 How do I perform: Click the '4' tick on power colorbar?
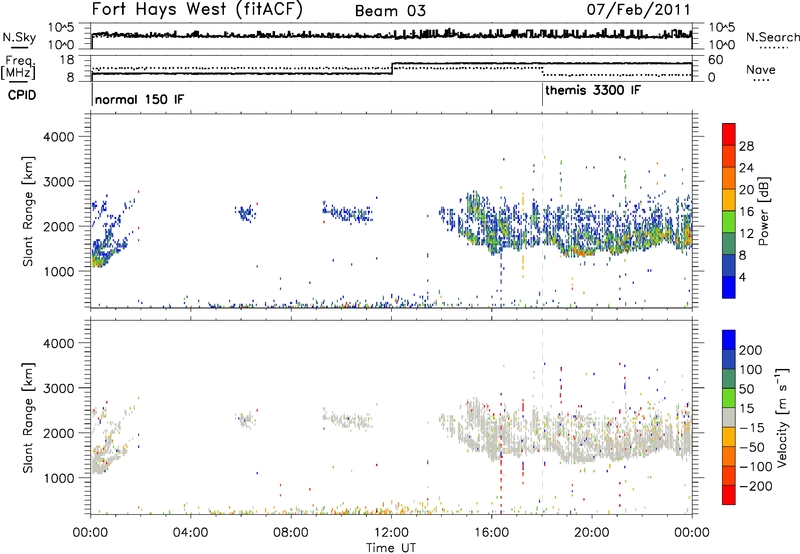tap(742, 277)
